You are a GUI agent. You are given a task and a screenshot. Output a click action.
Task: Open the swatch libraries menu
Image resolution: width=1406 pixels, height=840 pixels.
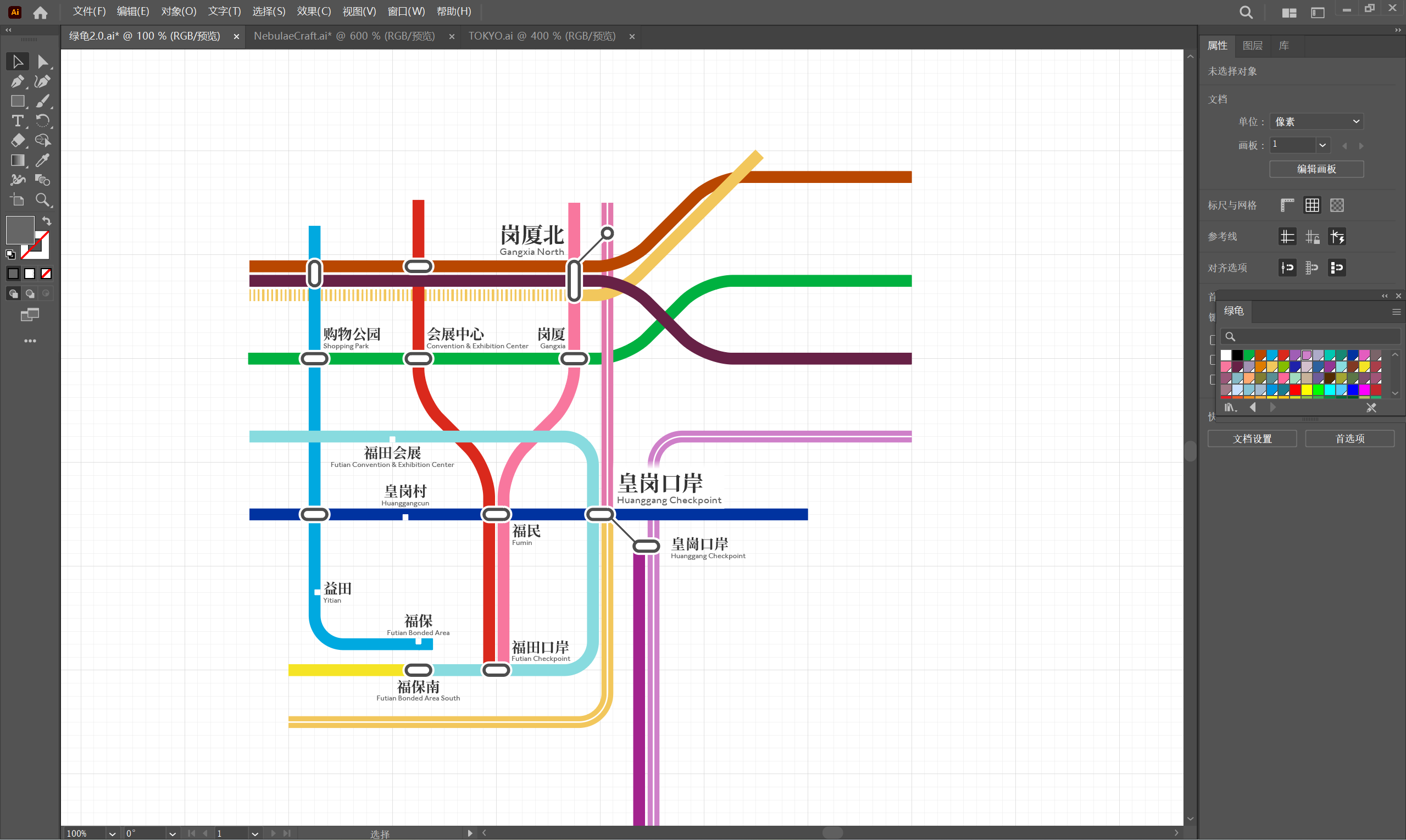[1231, 408]
